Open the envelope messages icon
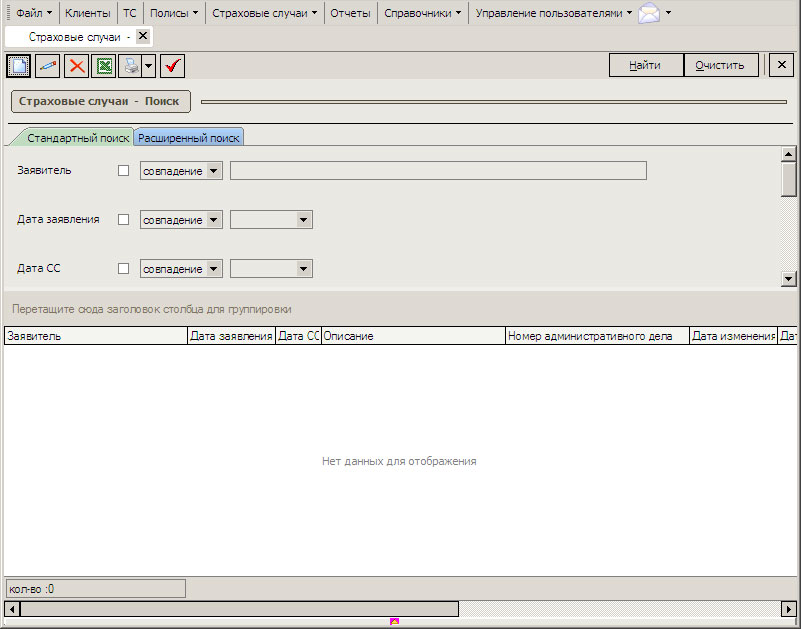Image resolution: width=801 pixels, height=629 pixels. click(650, 14)
